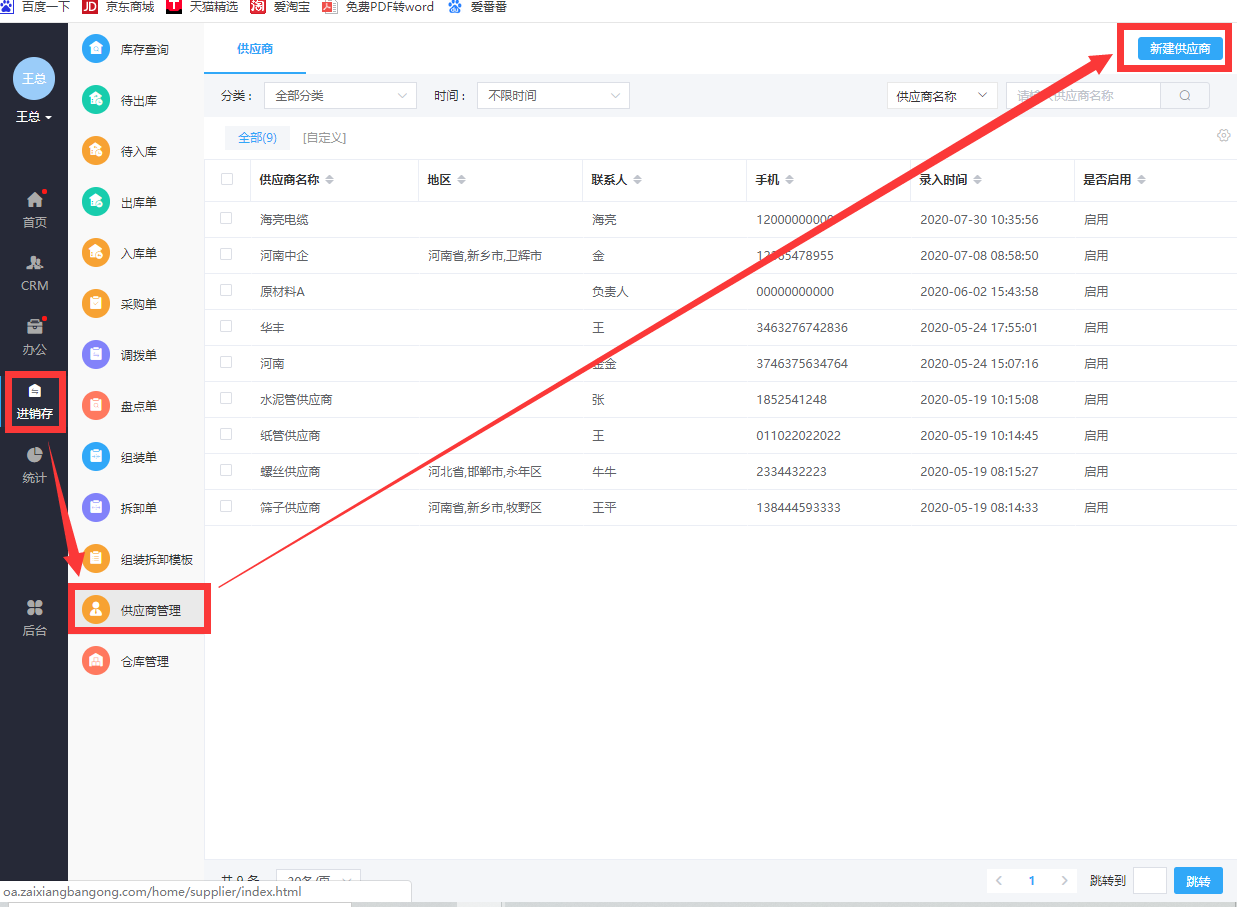Open 仓库管理 warehouse management icon
Image resolution: width=1237 pixels, height=907 pixels.
(96, 661)
